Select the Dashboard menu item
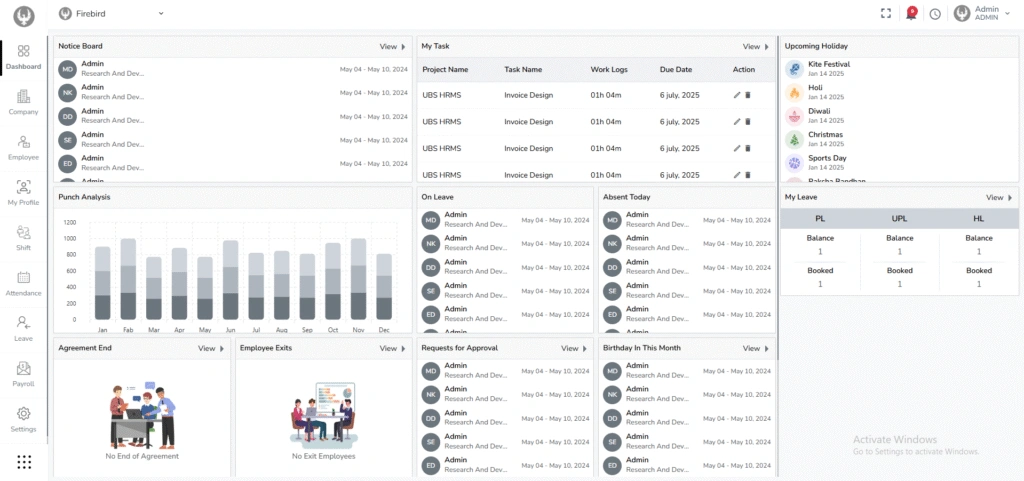 [x=23, y=56]
